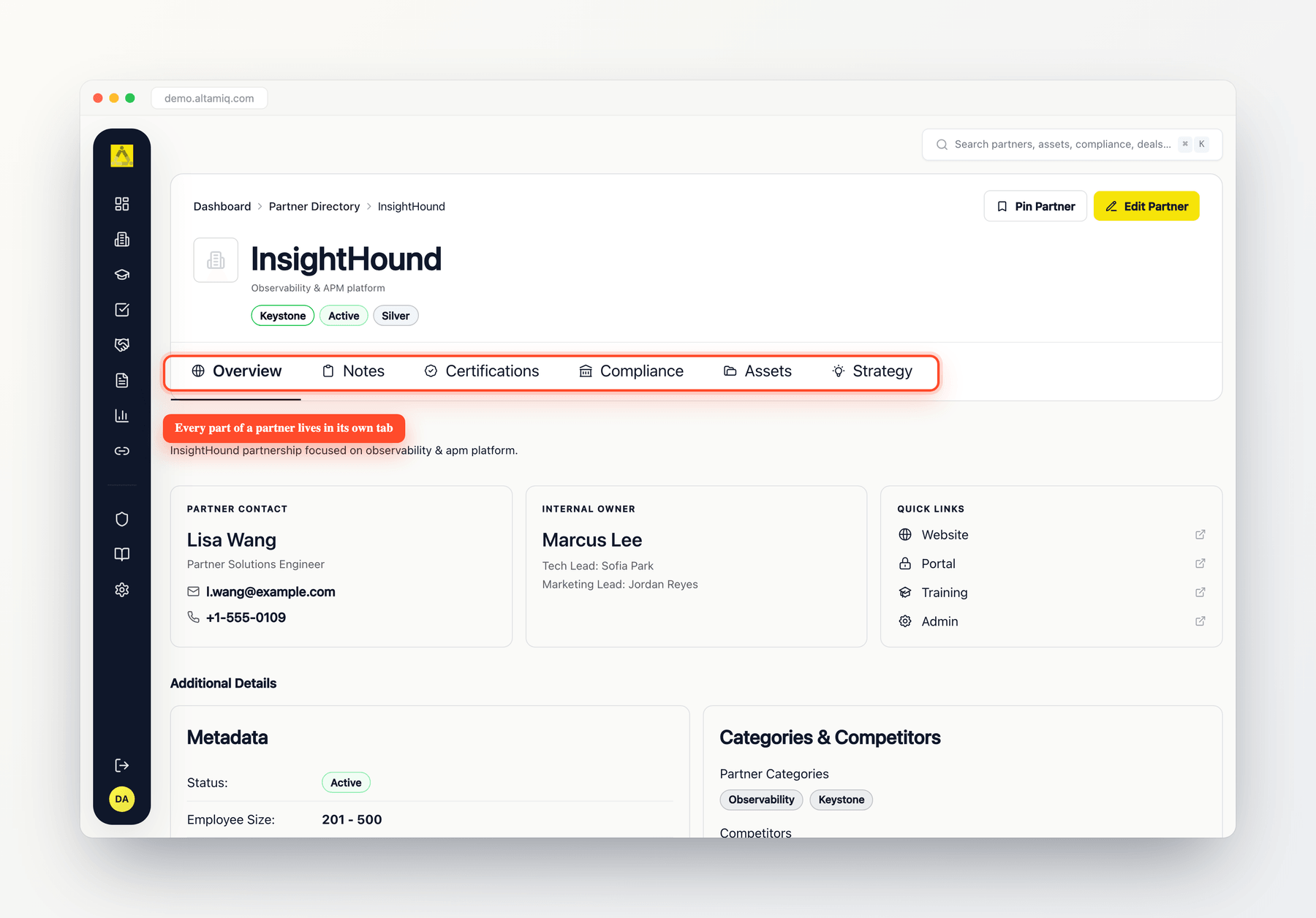Open the Portal quick link
The width and height of the screenshot is (1316, 918).
click(x=1051, y=564)
